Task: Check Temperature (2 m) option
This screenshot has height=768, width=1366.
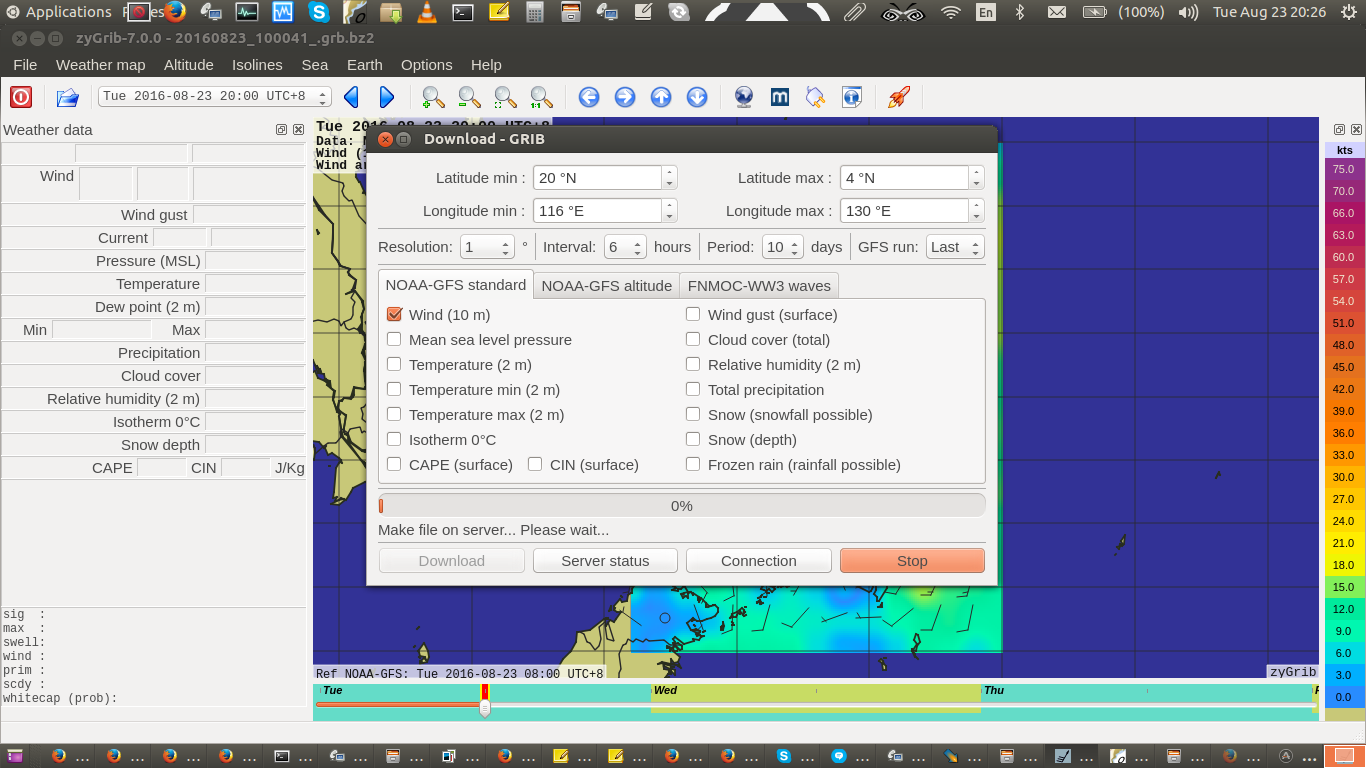Action: (x=394, y=364)
